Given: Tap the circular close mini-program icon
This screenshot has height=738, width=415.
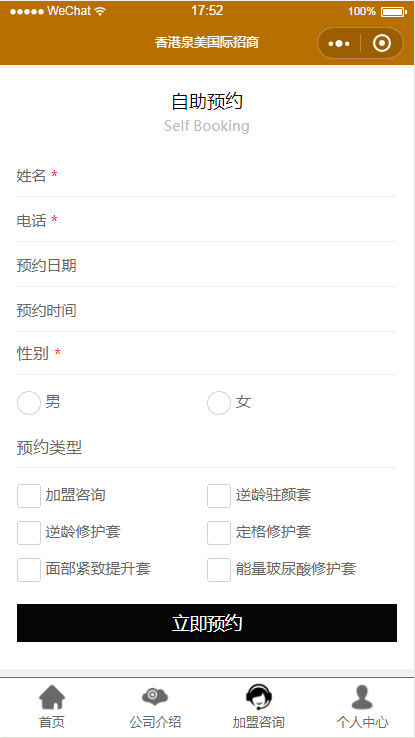Looking at the screenshot, I should pyautogui.click(x=382, y=43).
